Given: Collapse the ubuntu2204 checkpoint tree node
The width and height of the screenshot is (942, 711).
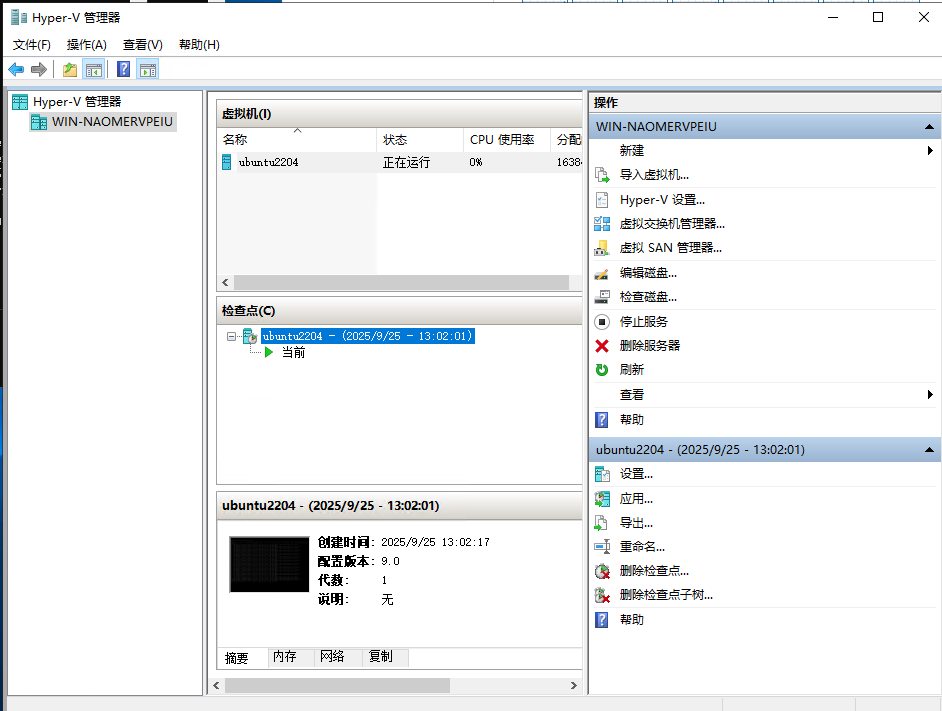Looking at the screenshot, I should click(x=232, y=337).
